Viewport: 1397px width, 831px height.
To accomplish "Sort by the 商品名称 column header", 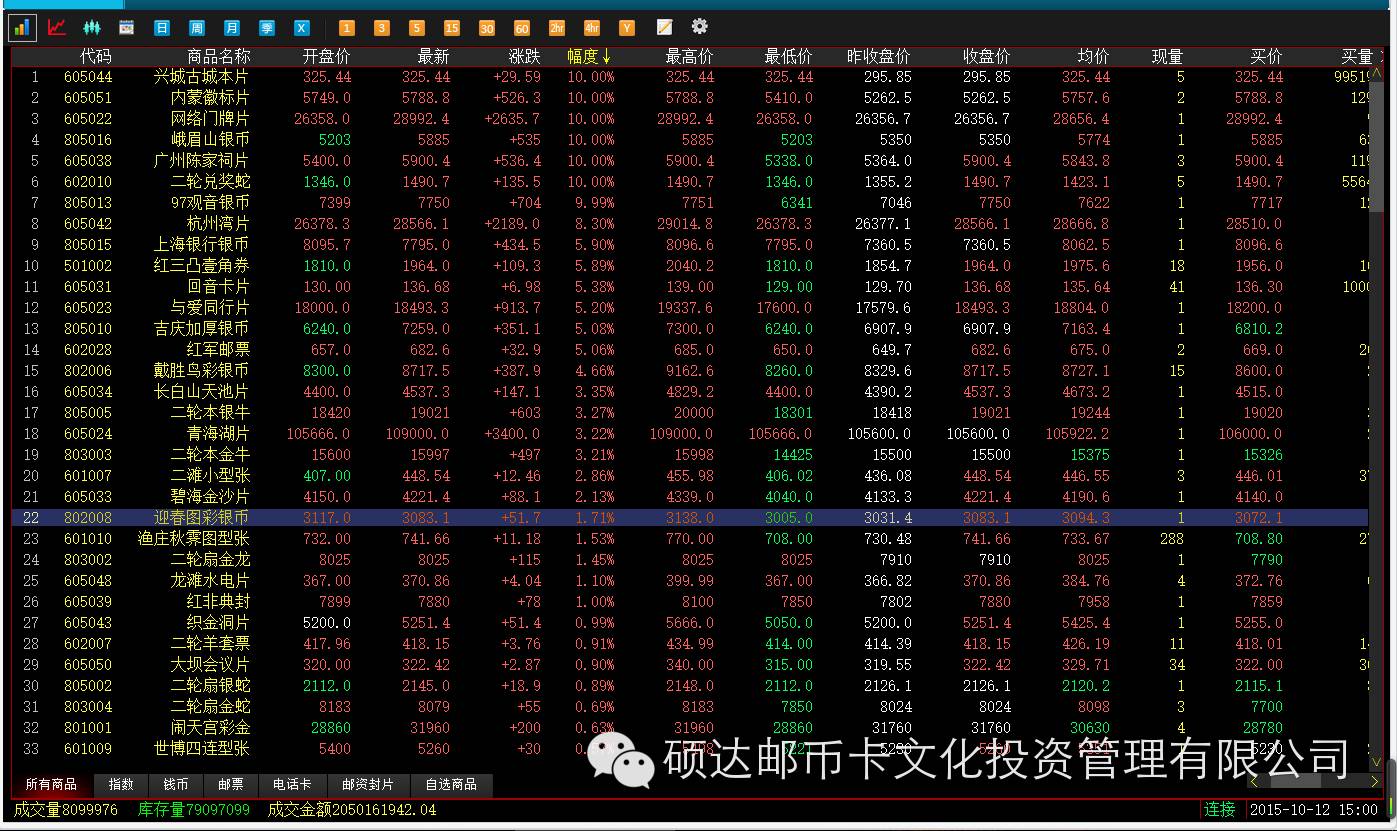I will [x=219, y=57].
